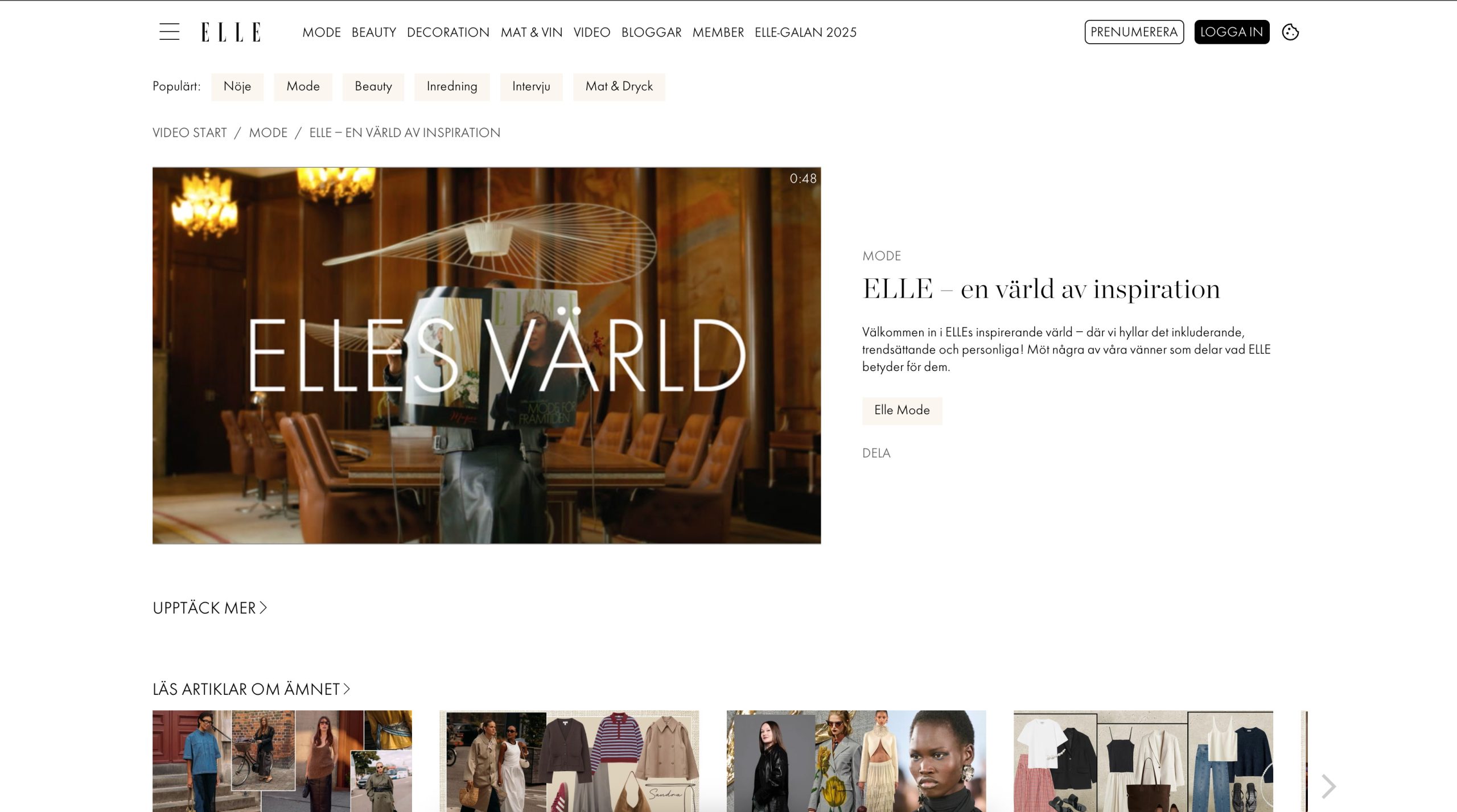
Task: Expand Läs artiklar om ämnet
Action: pyautogui.click(x=251, y=689)
